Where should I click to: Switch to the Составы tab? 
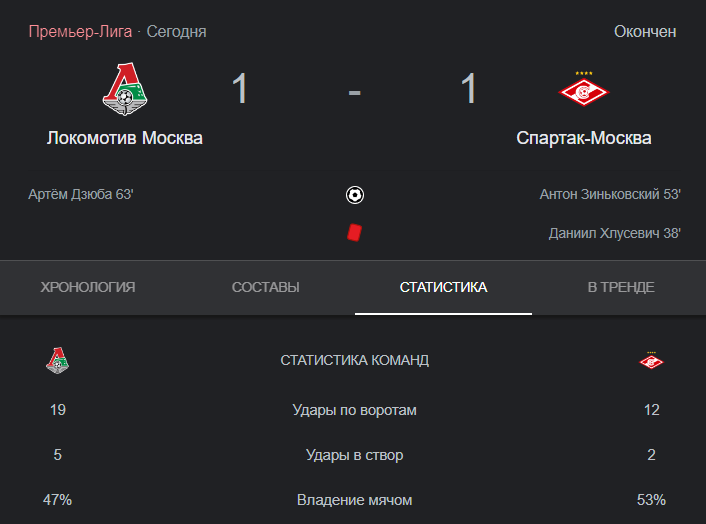(266, 287)
